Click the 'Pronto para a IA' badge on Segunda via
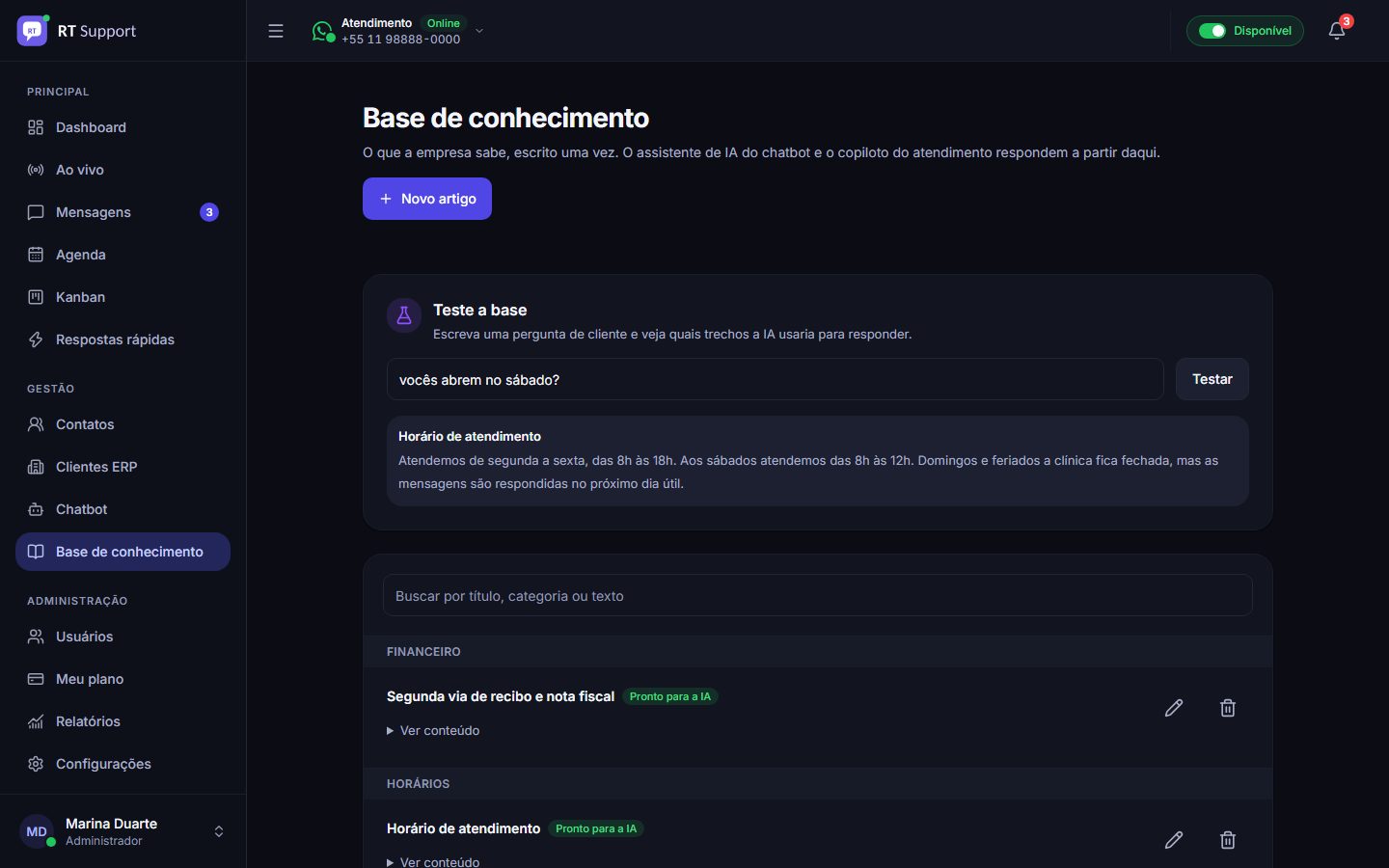 (x=670, y=696)
